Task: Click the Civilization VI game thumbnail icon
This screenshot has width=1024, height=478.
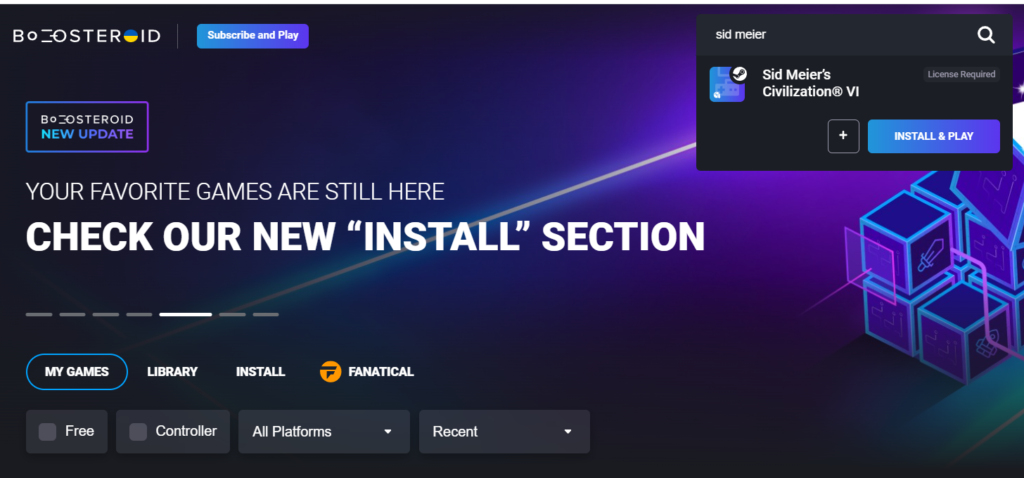Action: coord(727,84)
